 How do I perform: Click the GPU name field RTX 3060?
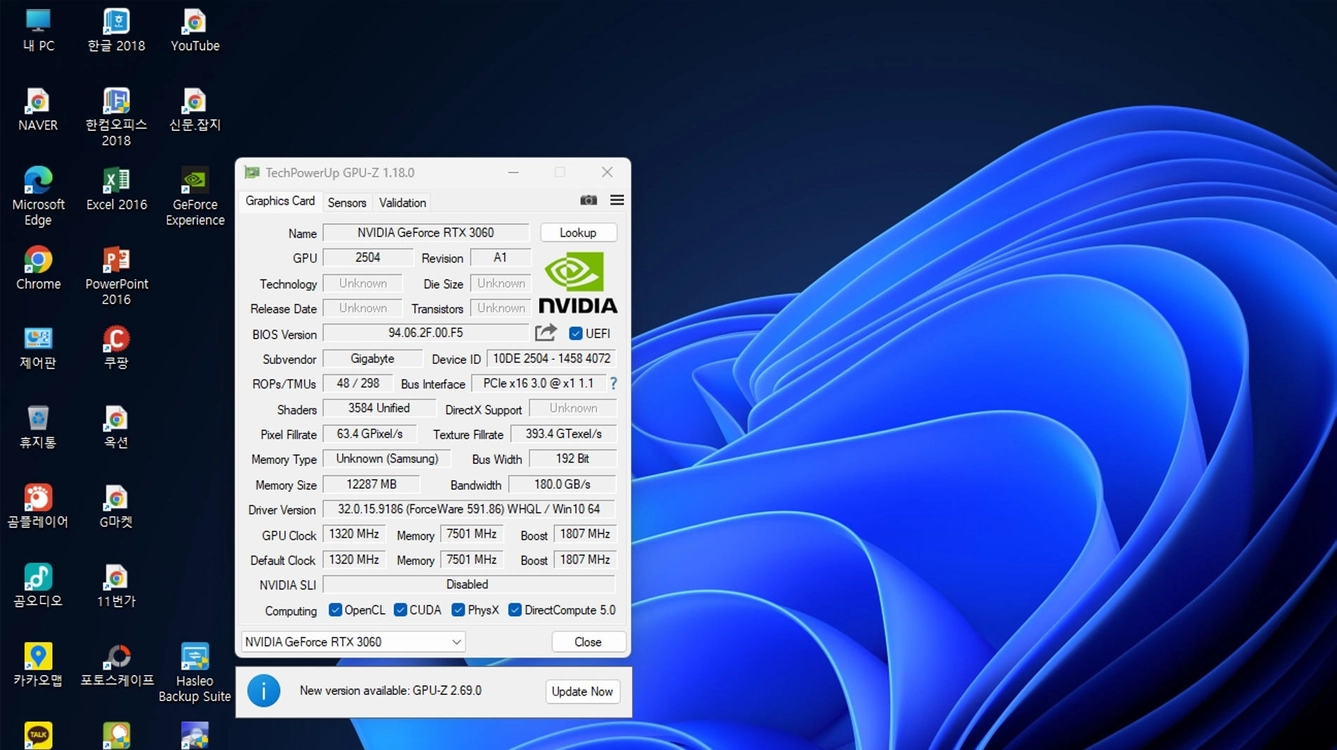(x=426, y=232)
